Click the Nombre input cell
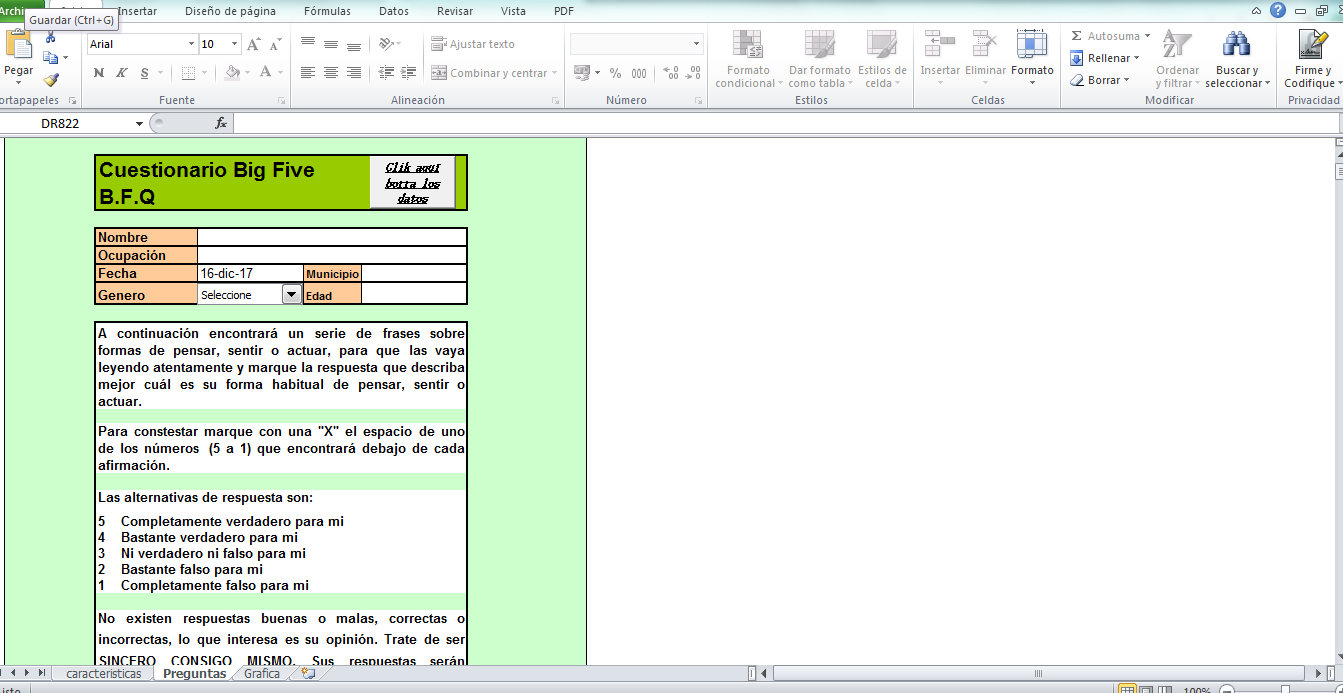The height and width of the screenshot is (693, 1343). (331, 237)
